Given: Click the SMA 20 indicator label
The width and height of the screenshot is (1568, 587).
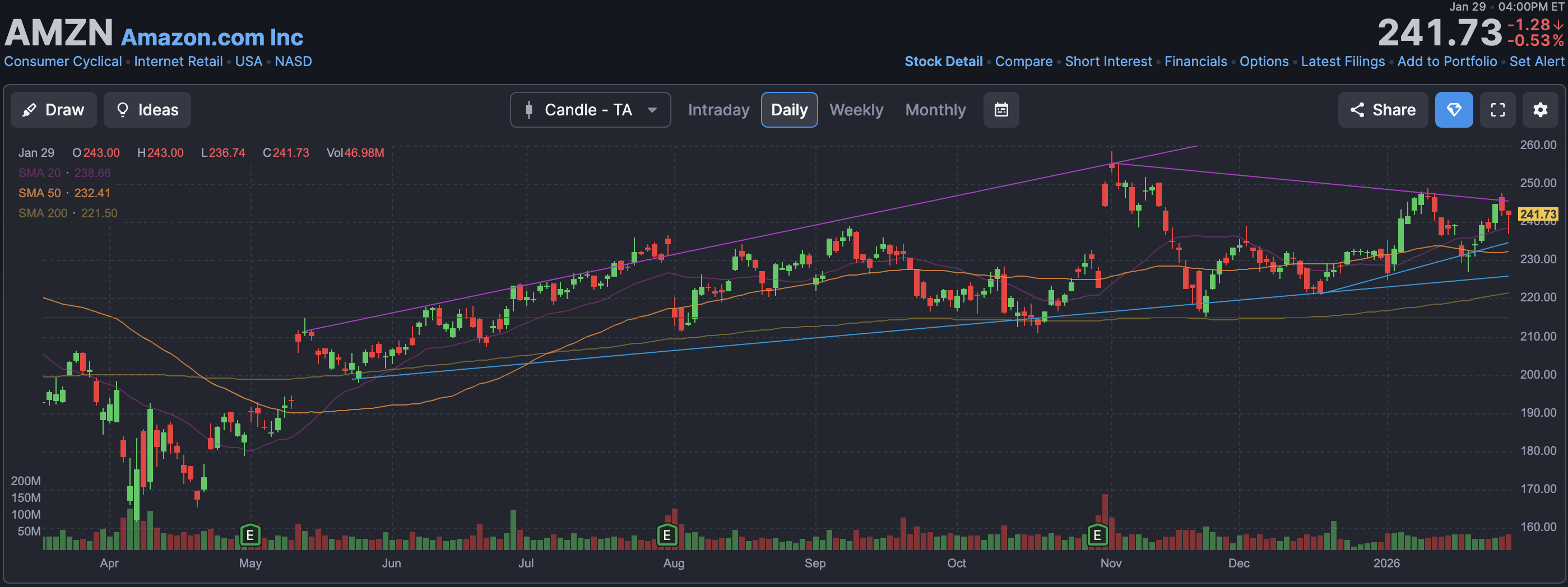Looking at the screenshot, I should click(x=40, y=173).
